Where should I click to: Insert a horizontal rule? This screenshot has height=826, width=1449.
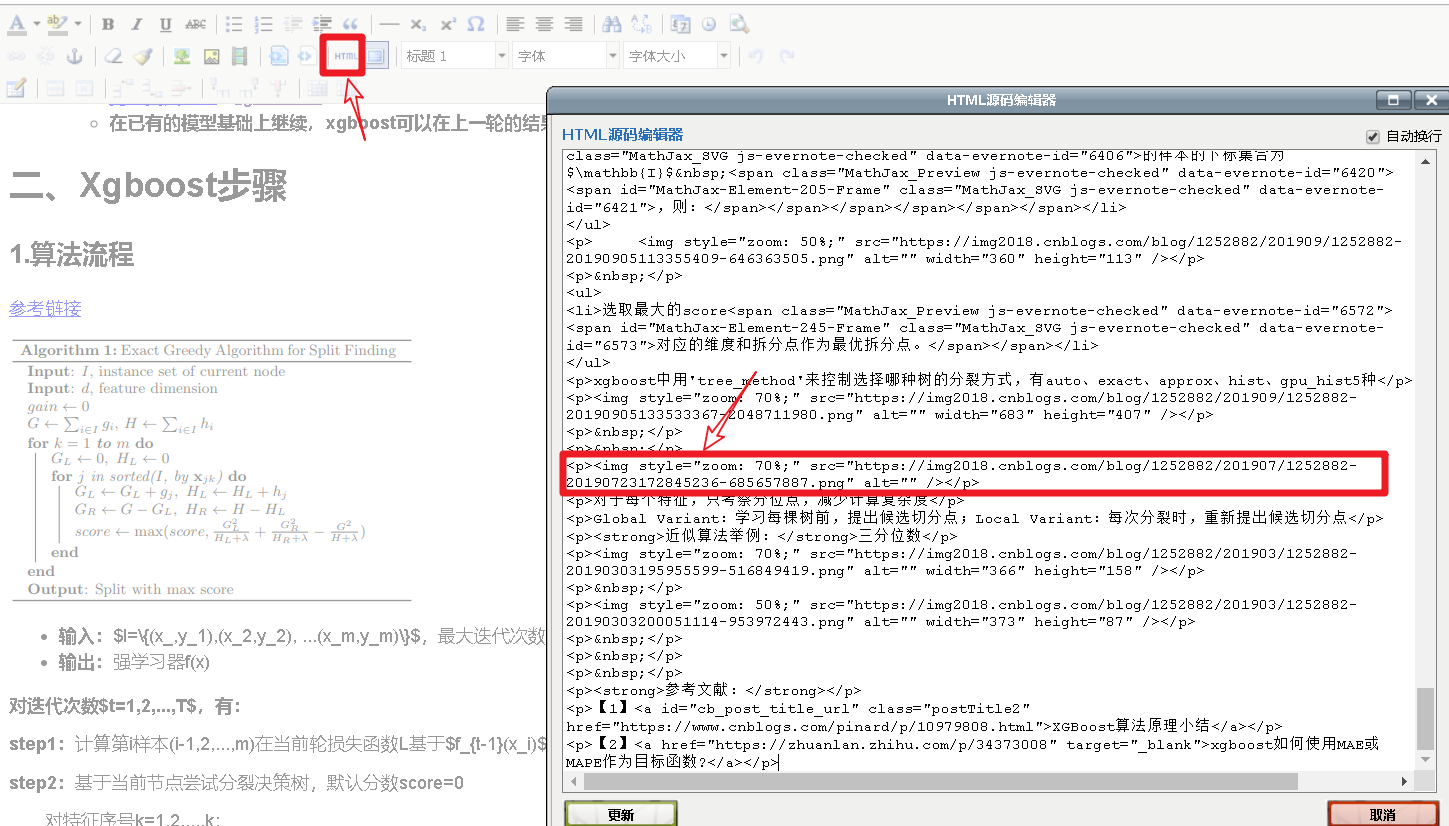(389, 24)
